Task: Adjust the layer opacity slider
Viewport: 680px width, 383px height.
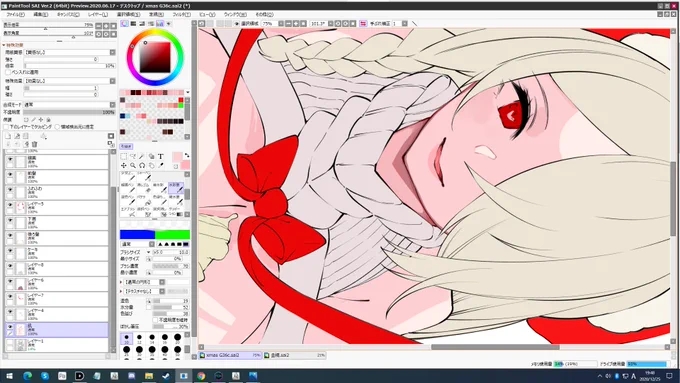Action: (x=69, y=112)
